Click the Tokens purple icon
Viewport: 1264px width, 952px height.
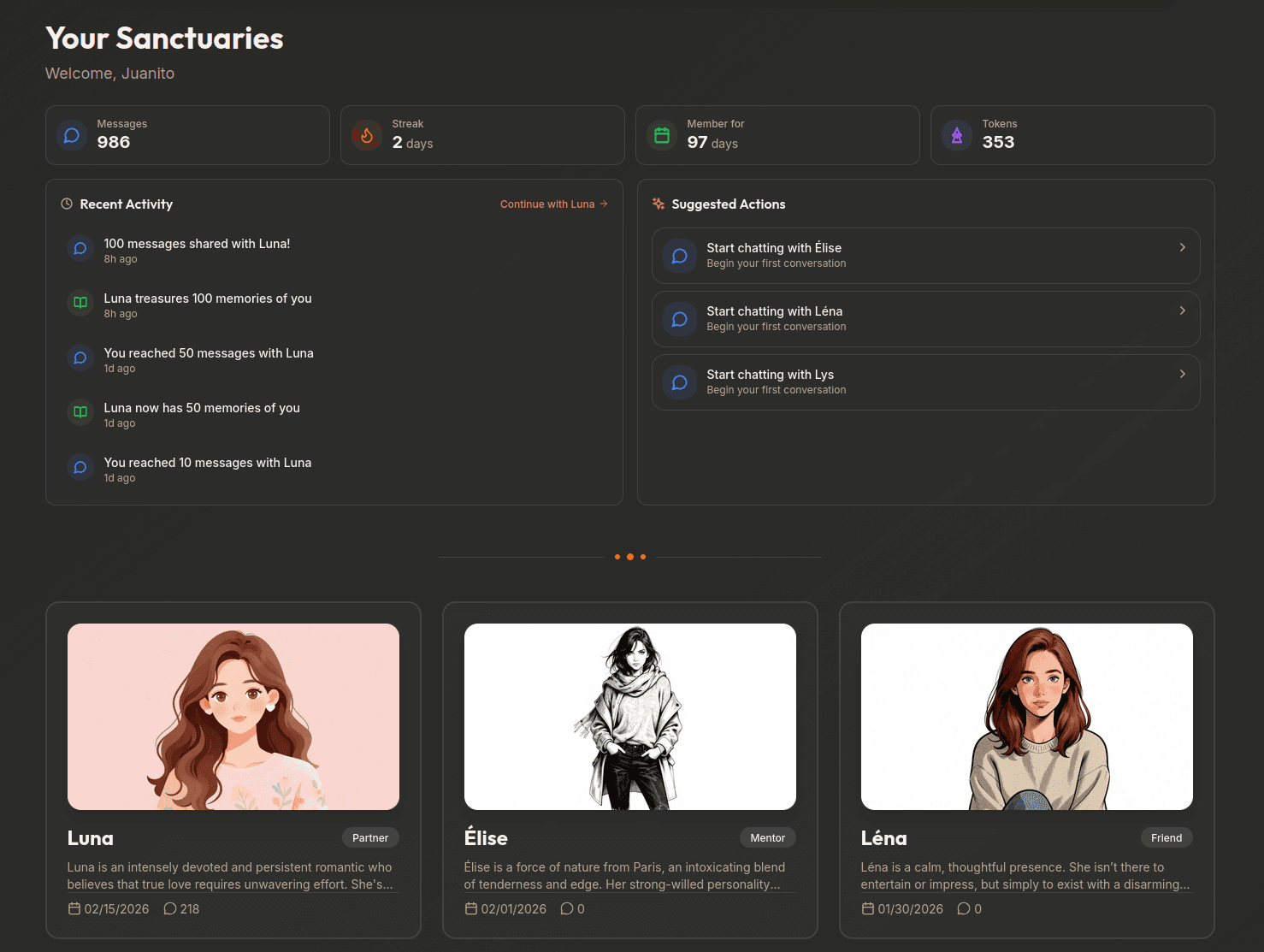tap(957, 135)
